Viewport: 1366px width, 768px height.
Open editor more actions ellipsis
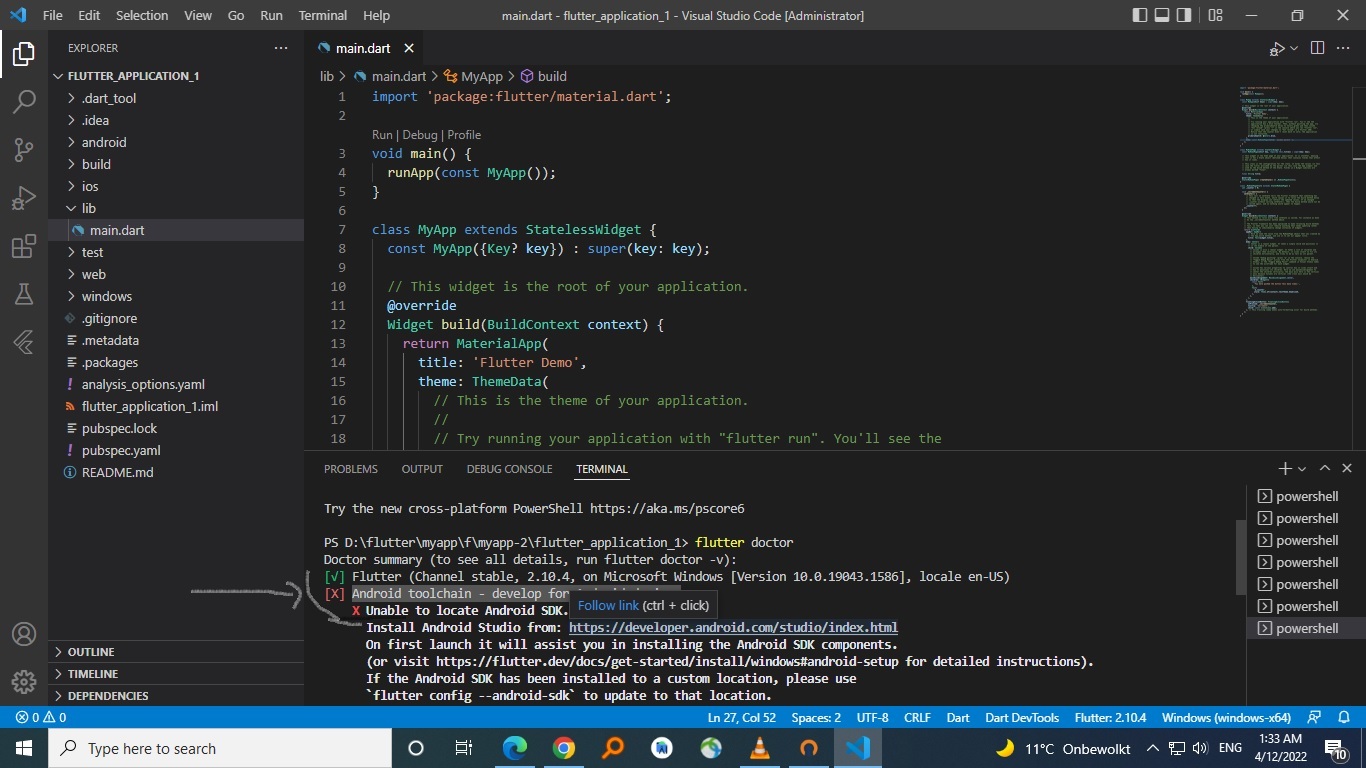pos(1345,48)
